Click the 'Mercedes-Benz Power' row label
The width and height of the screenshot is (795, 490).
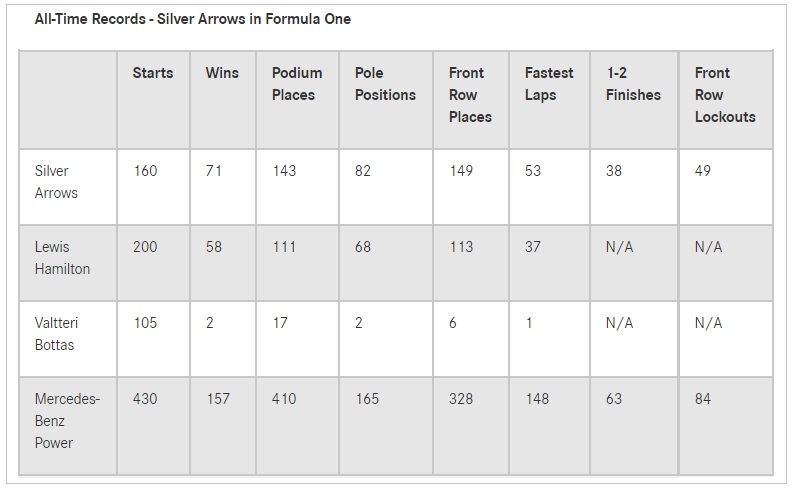pyautogui.click(x=67, y=421)
